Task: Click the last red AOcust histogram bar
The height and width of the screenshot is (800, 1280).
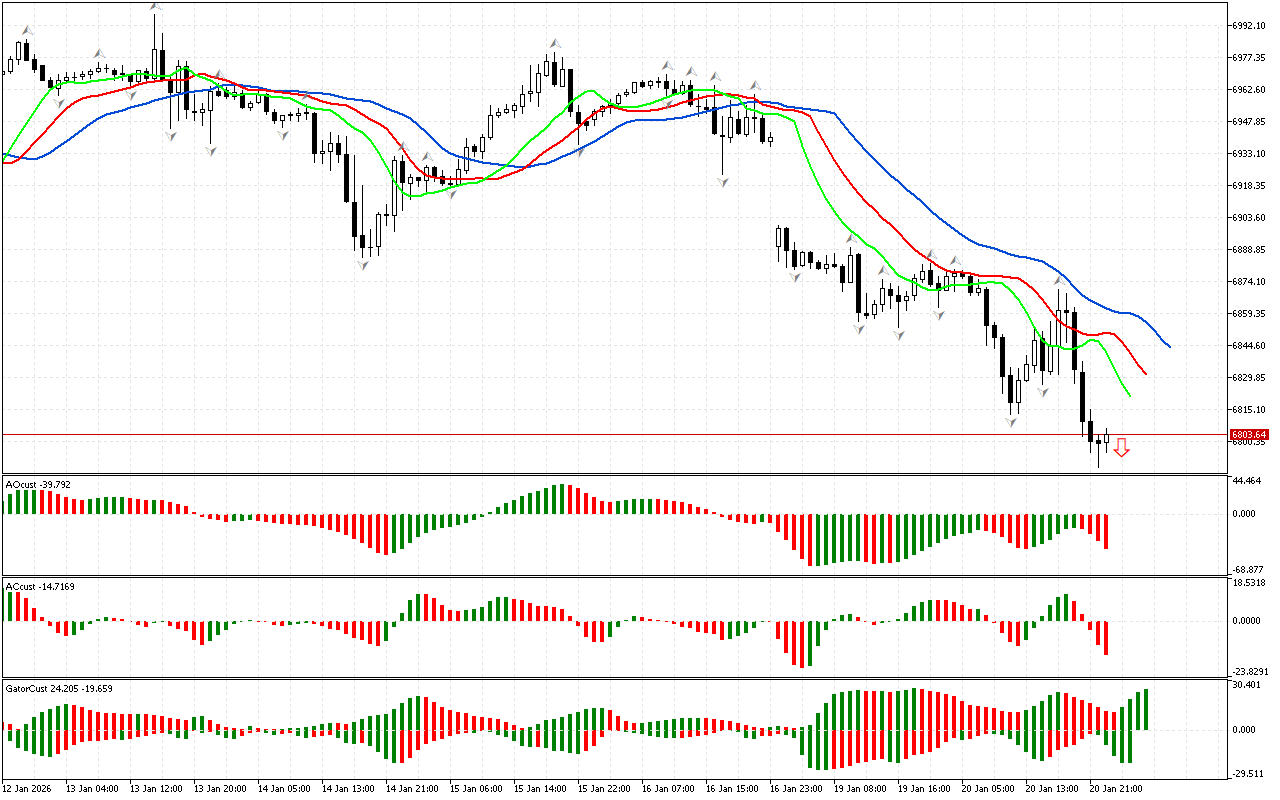Action: pos(1106,531)
